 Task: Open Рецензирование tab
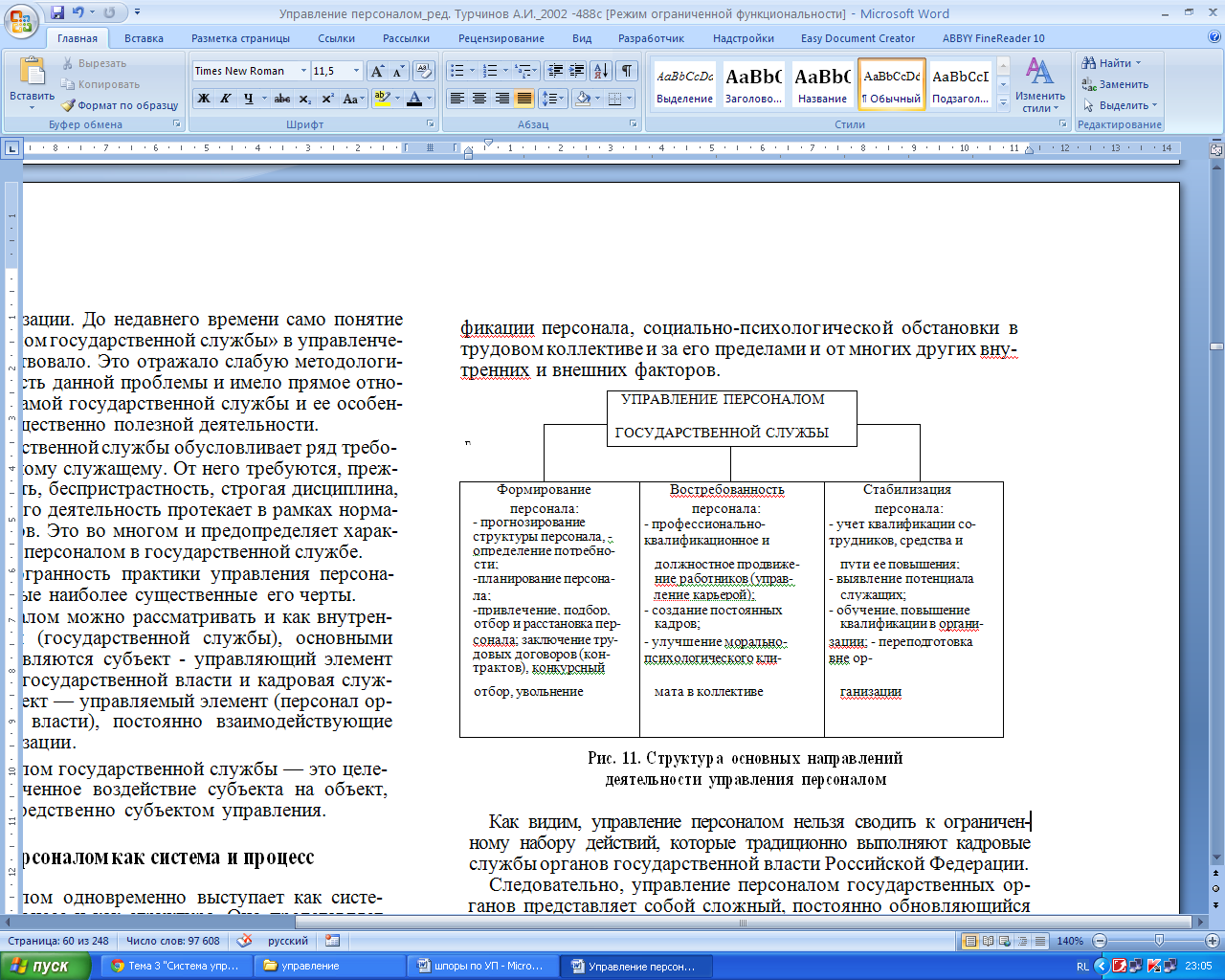pyautogui.click(x=501, y=38)
